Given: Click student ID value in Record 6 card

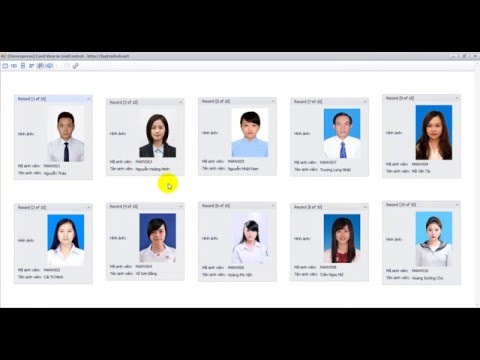Looking at the screenshot, I should pyautogui.click(x=236, y=268).
